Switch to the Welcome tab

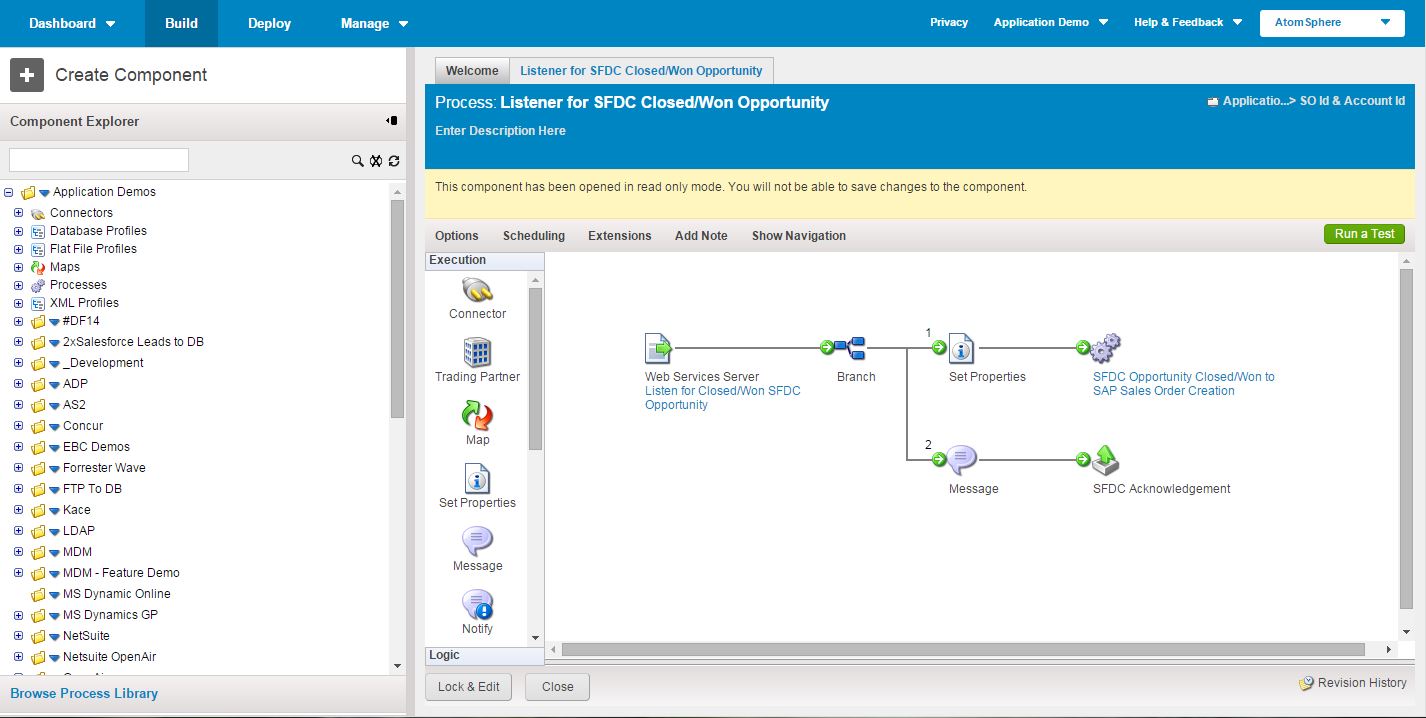coord(472,71)
